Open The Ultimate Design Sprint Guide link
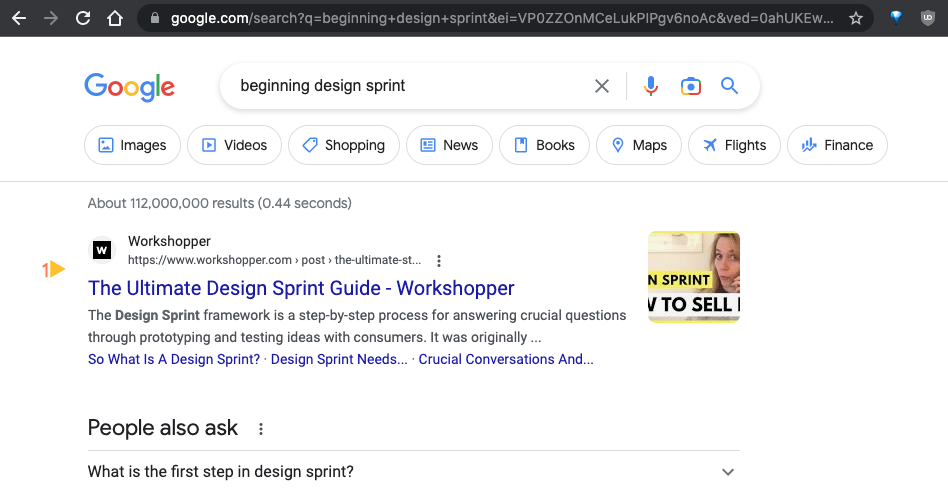Image resolution: width=948 pixels, height=491 pixels. [301, 288]
